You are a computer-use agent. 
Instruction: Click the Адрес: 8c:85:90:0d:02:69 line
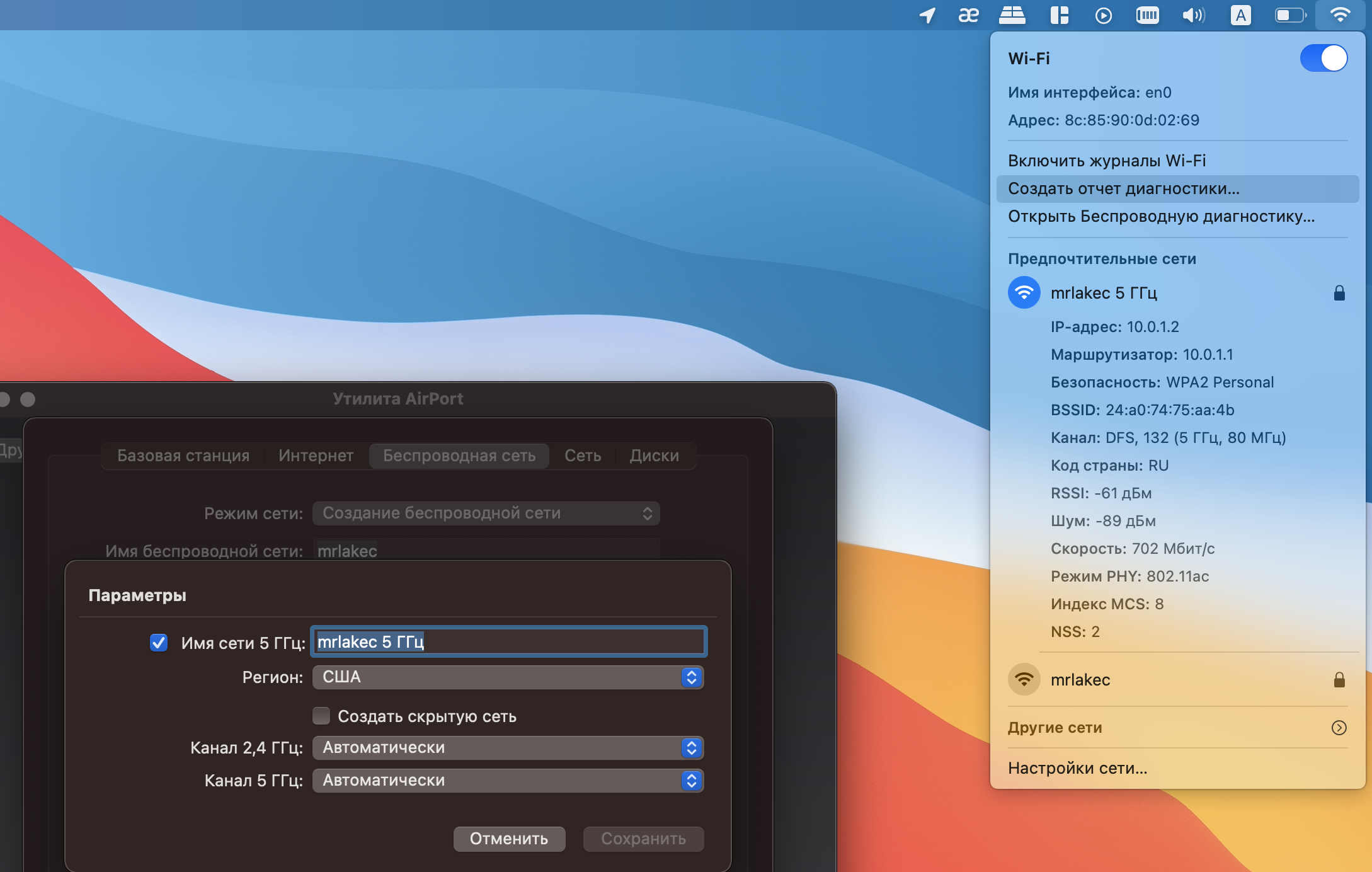[x=1104, y=120]
